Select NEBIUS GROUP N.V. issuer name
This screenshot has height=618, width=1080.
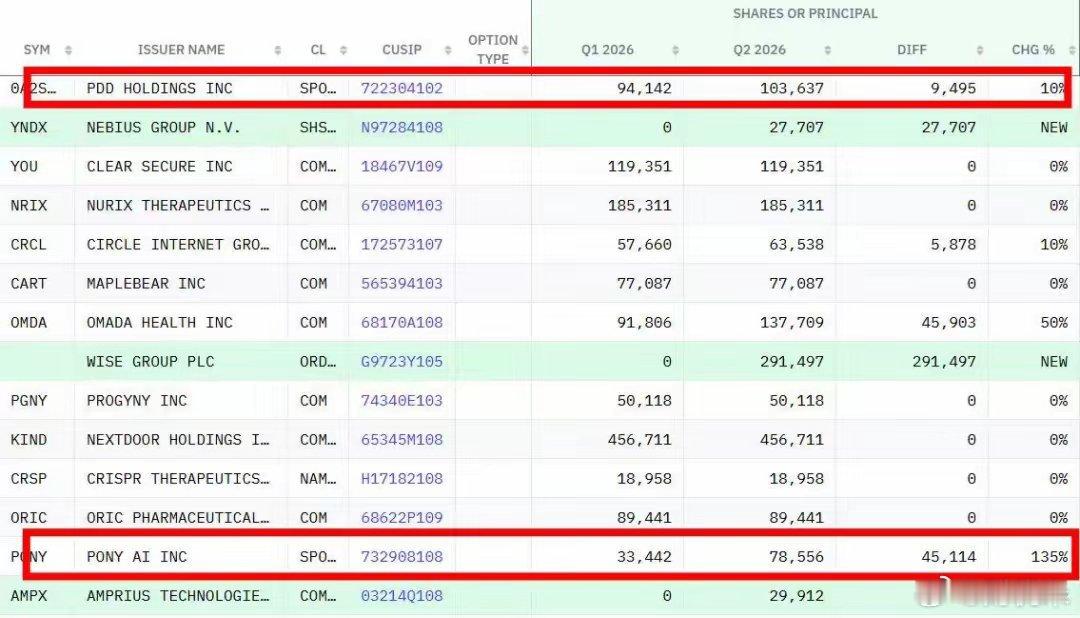163,127
